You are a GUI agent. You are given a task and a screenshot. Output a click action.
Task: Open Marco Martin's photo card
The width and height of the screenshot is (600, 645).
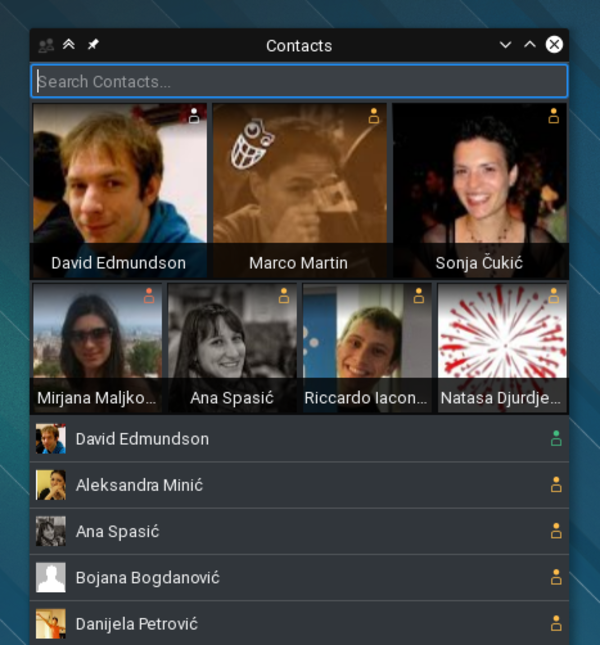click(299, 191)
